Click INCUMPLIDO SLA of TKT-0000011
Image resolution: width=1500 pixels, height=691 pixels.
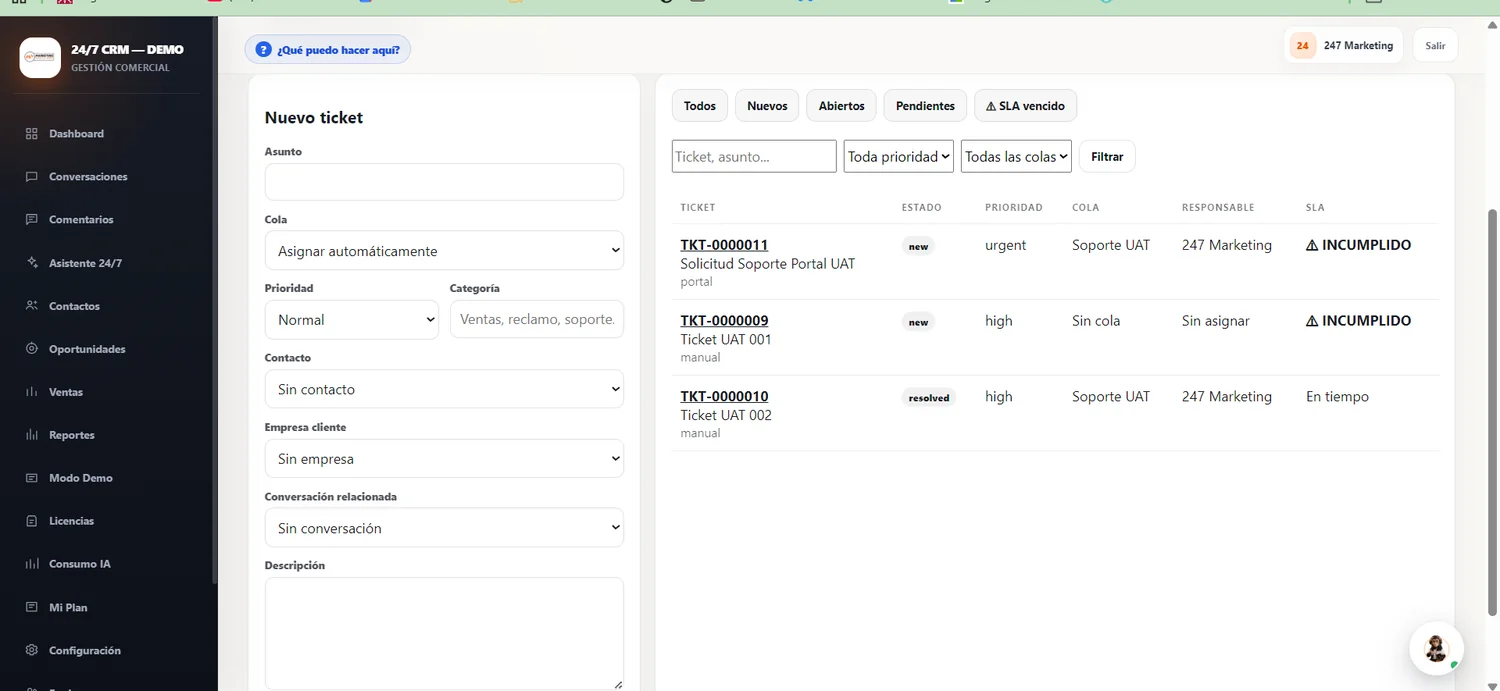(x=1358, y=245)
